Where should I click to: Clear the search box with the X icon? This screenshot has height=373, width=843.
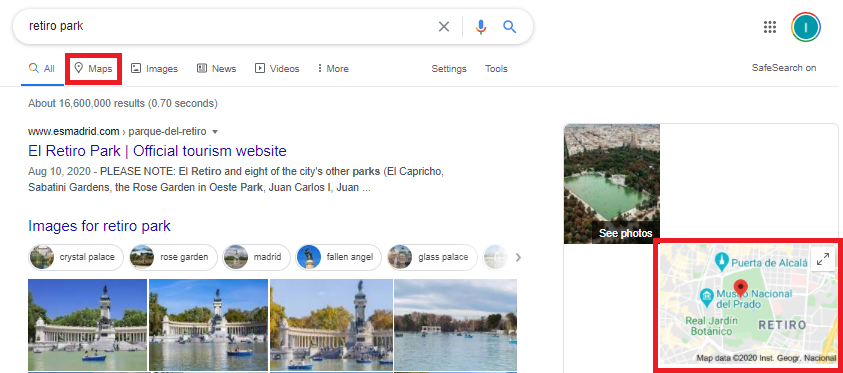pos(444,26)
